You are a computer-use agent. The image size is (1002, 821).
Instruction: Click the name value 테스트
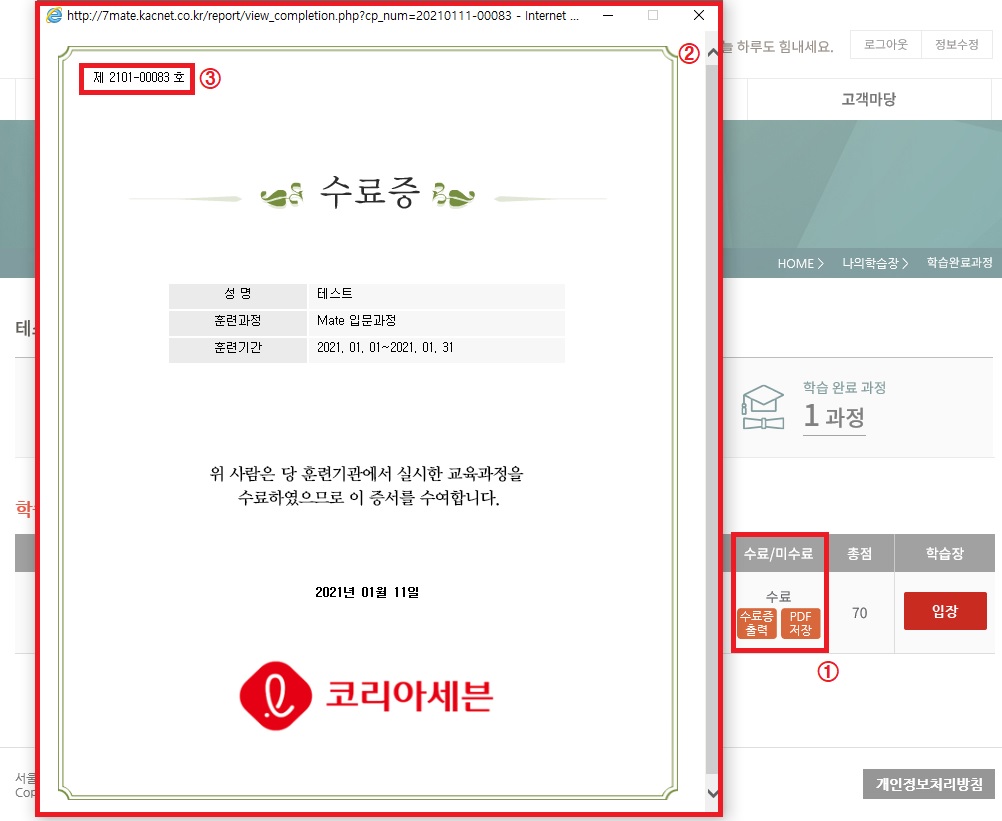click(x=335, y=293)
